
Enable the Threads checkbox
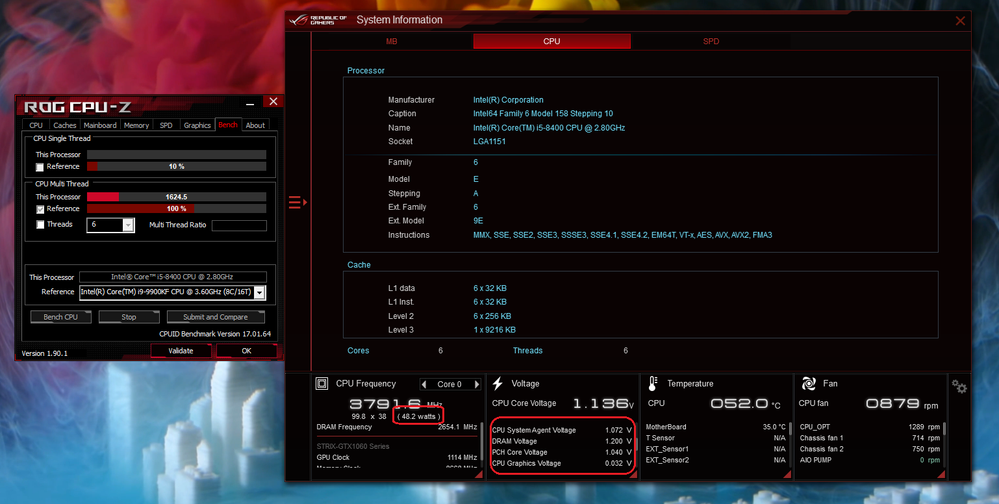pos(40,224)
